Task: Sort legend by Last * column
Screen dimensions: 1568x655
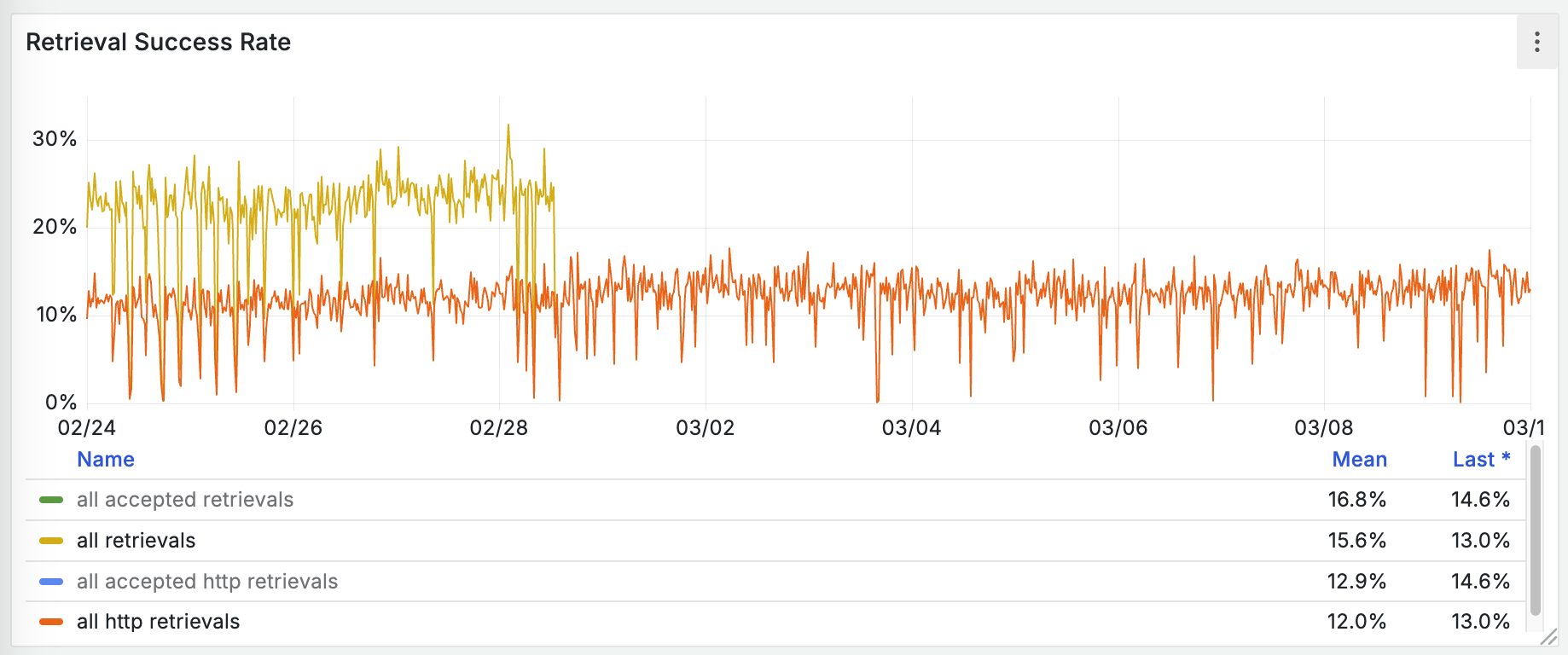Action: (1481, 460)
